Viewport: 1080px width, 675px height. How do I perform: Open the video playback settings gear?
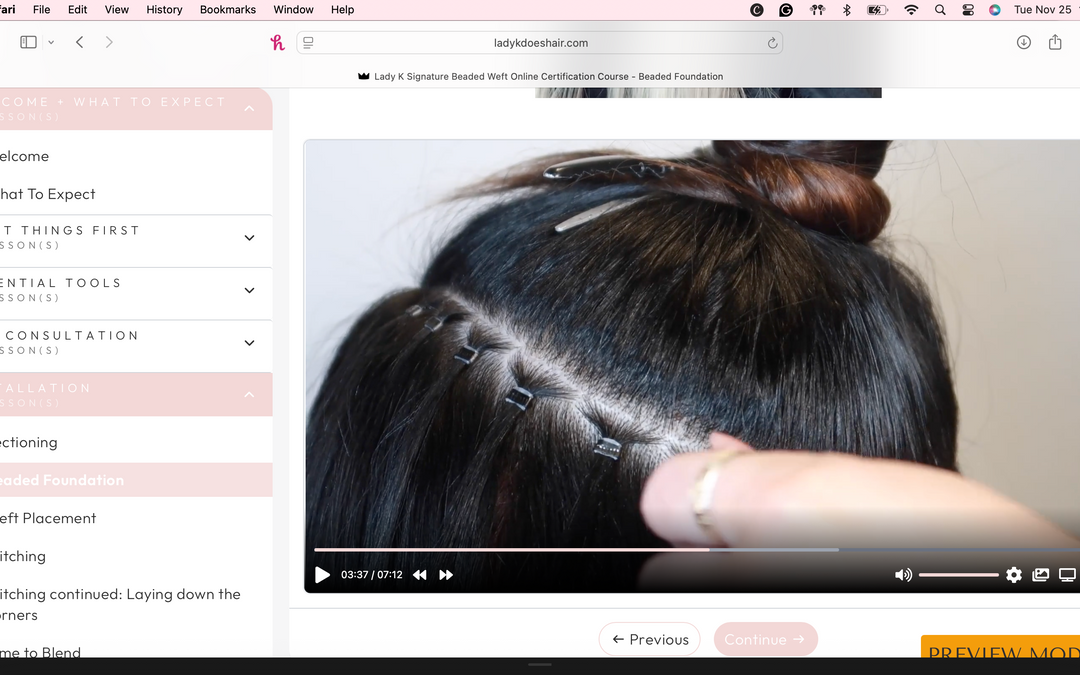pyautogui.click(x=1014, y=575)
